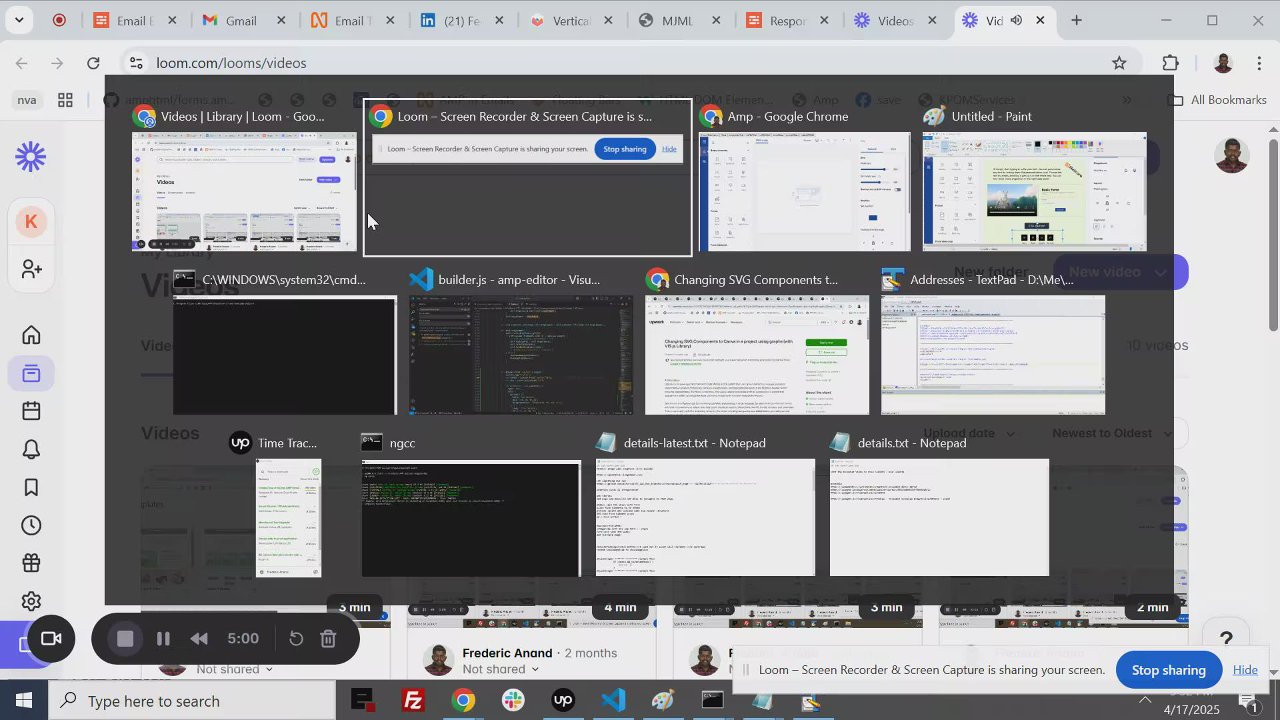Reload the loom.com page
The image size is (1280, 720).
(93, 63)
